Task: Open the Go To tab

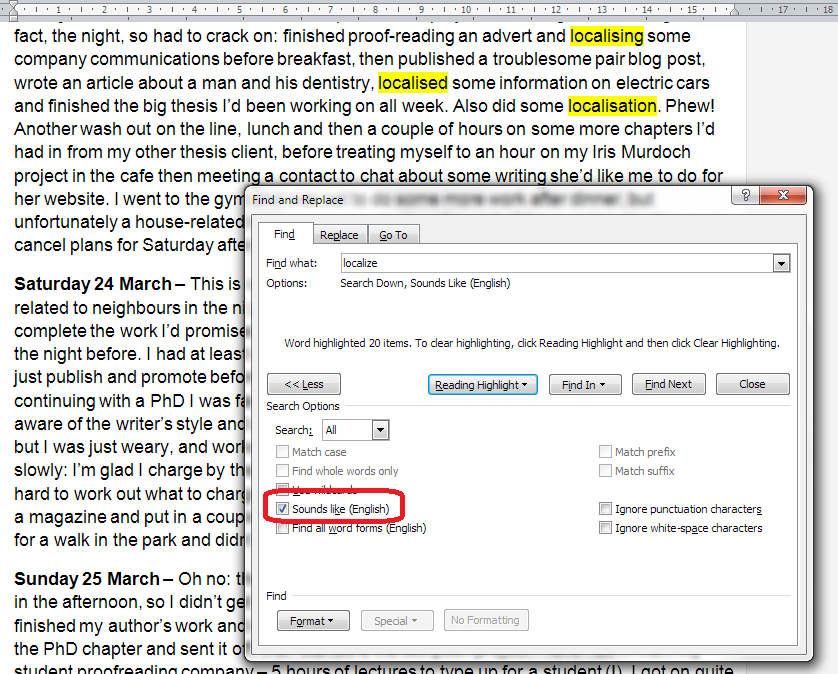Action: coord(393,235)
